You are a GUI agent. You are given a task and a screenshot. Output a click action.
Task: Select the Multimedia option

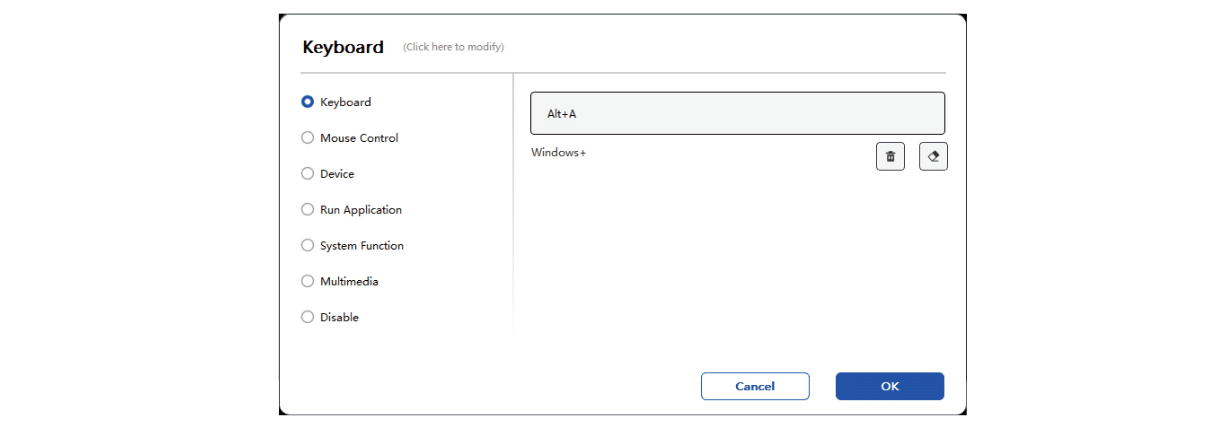coord(308,282)
